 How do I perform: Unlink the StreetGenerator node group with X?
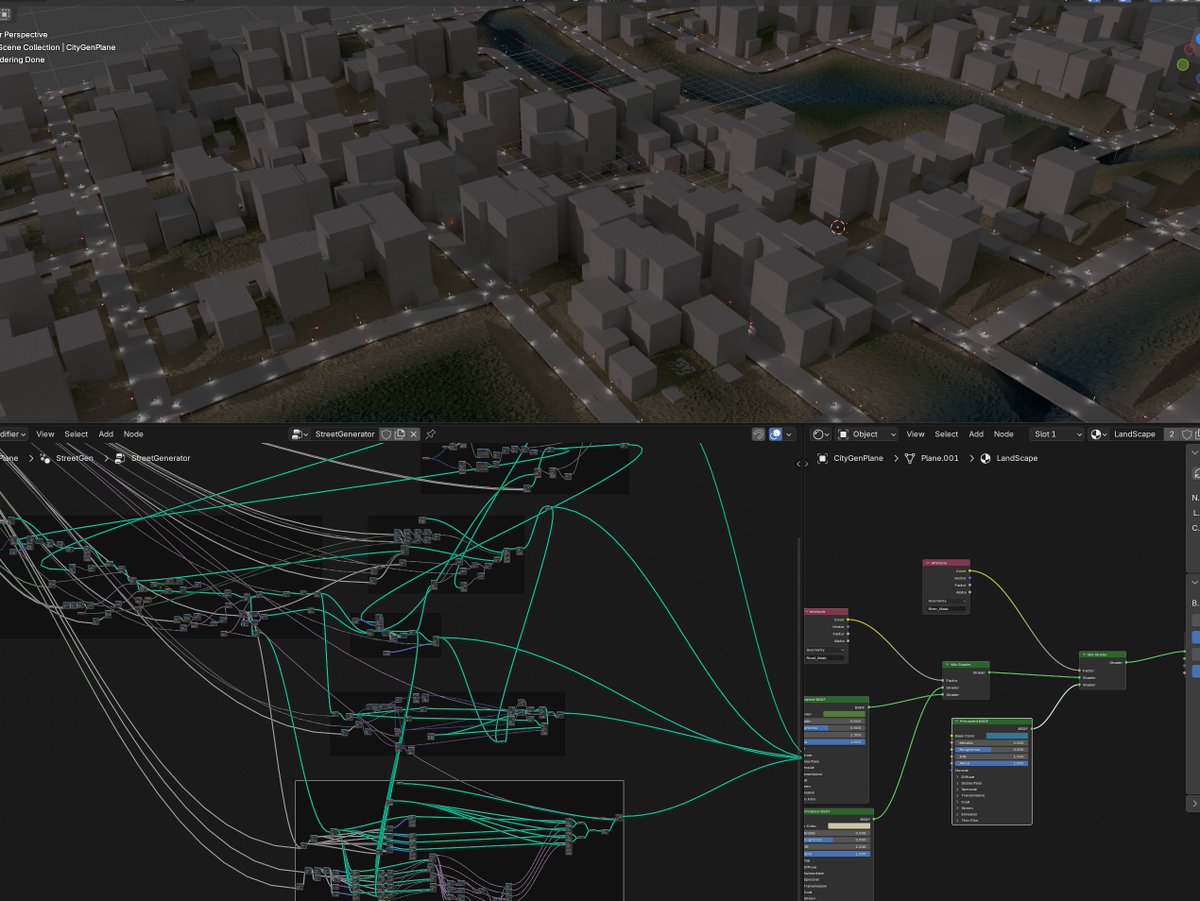click(x=414, y=434)
